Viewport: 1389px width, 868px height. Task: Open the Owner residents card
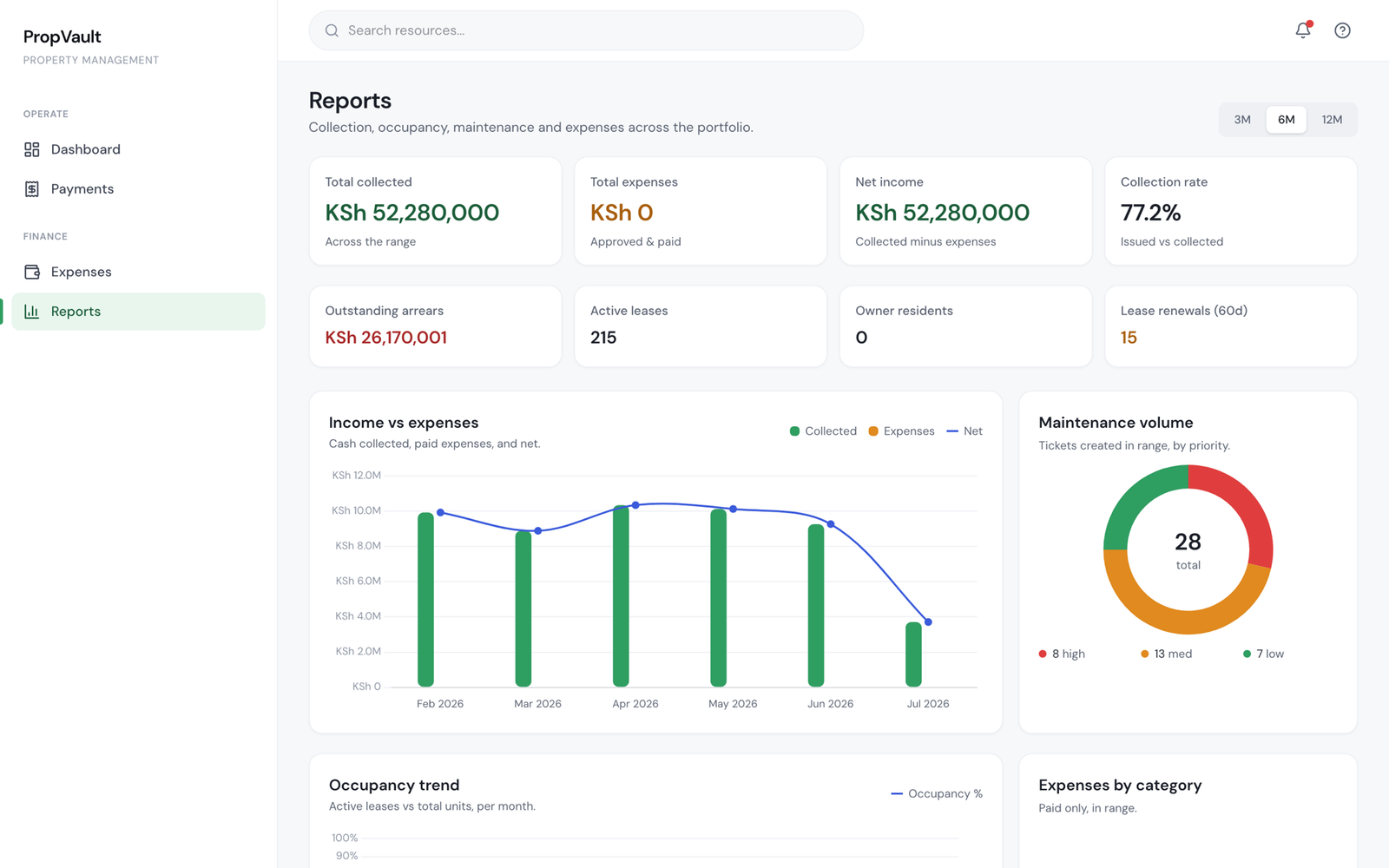965,326
